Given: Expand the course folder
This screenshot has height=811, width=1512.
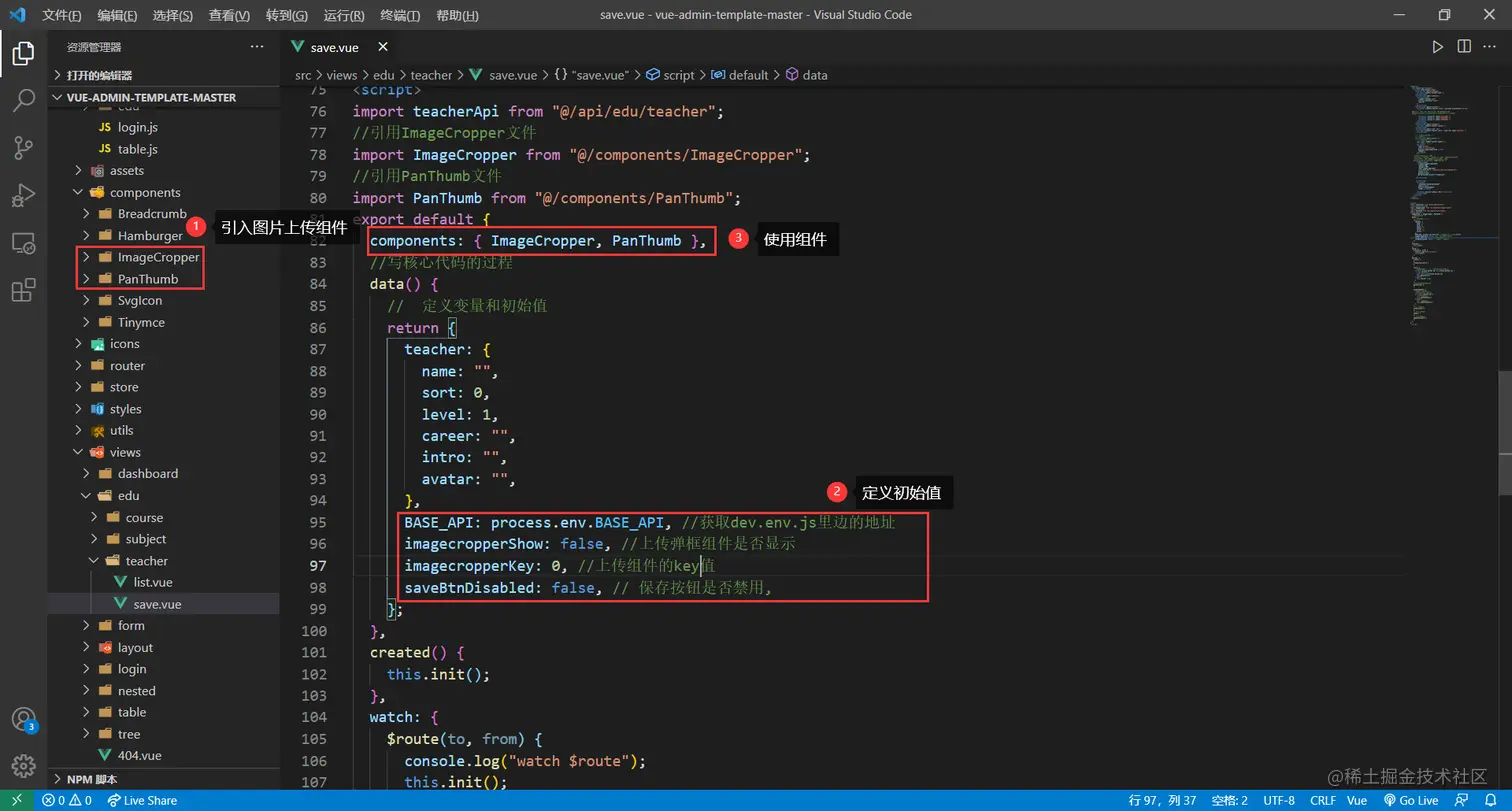Looking at the screenshot, I should [163, 518].
